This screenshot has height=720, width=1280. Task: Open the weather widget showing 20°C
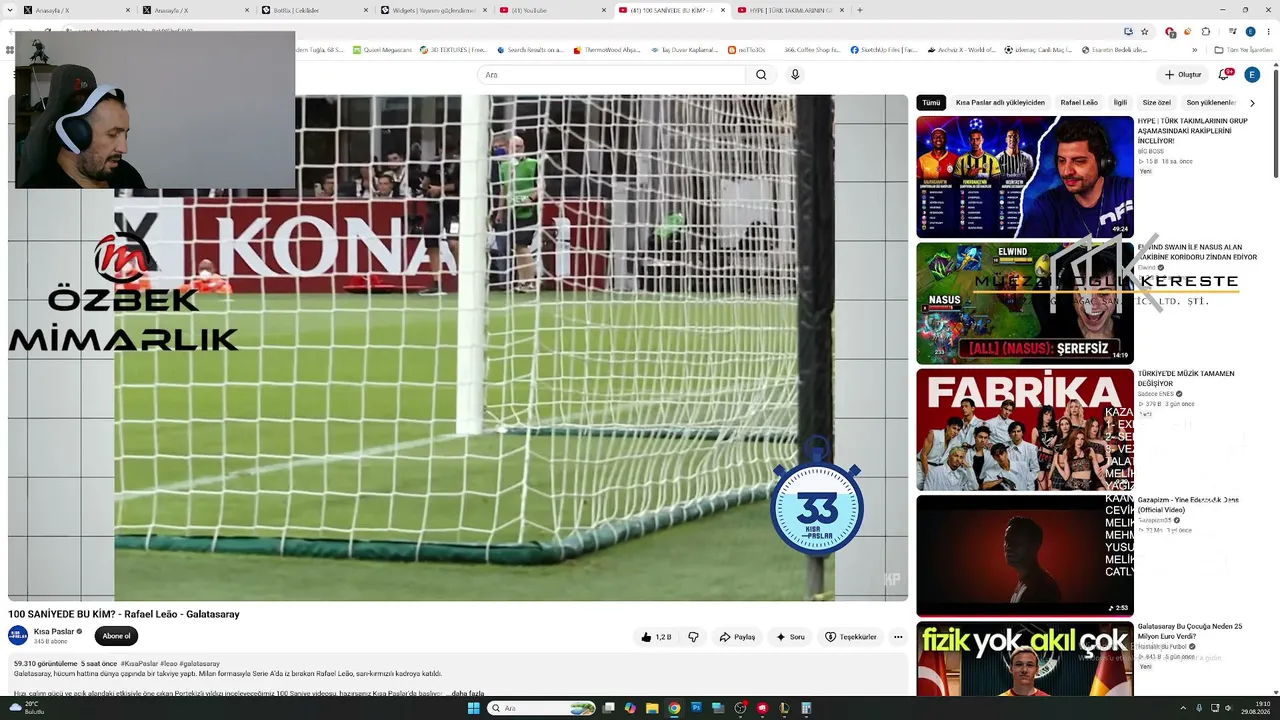(x=25, y=708)
